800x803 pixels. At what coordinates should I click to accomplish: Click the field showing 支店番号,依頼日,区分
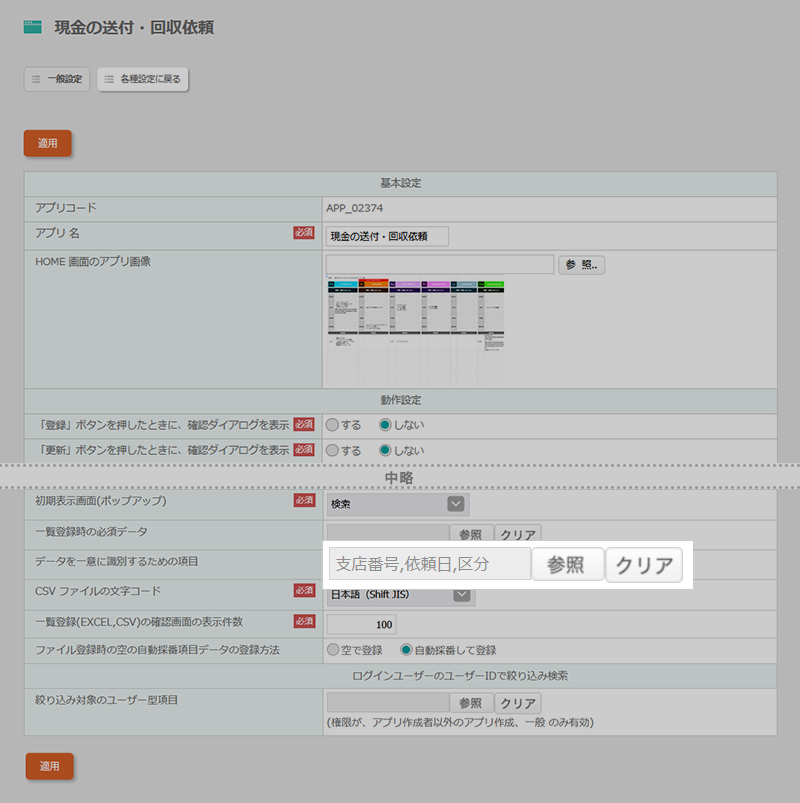point(429,565)
